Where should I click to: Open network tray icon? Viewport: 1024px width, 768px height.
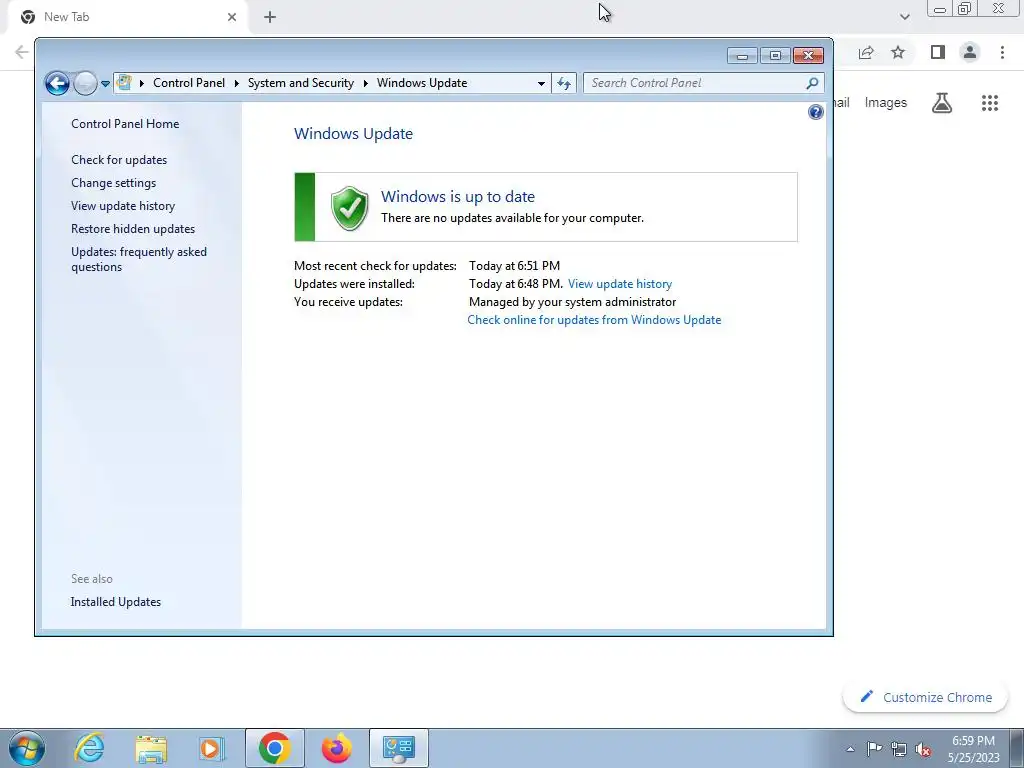899,750
